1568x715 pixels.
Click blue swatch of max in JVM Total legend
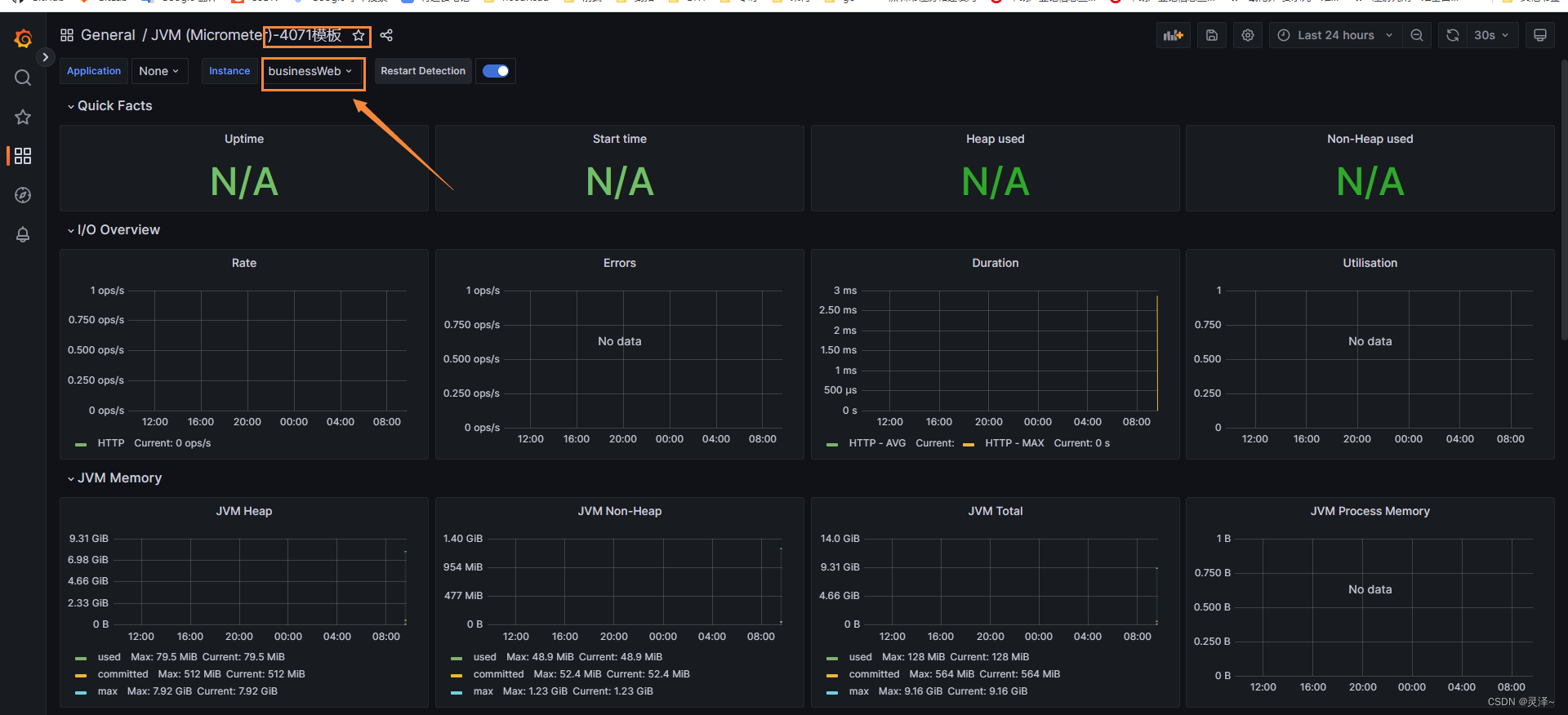click(832, 692)
